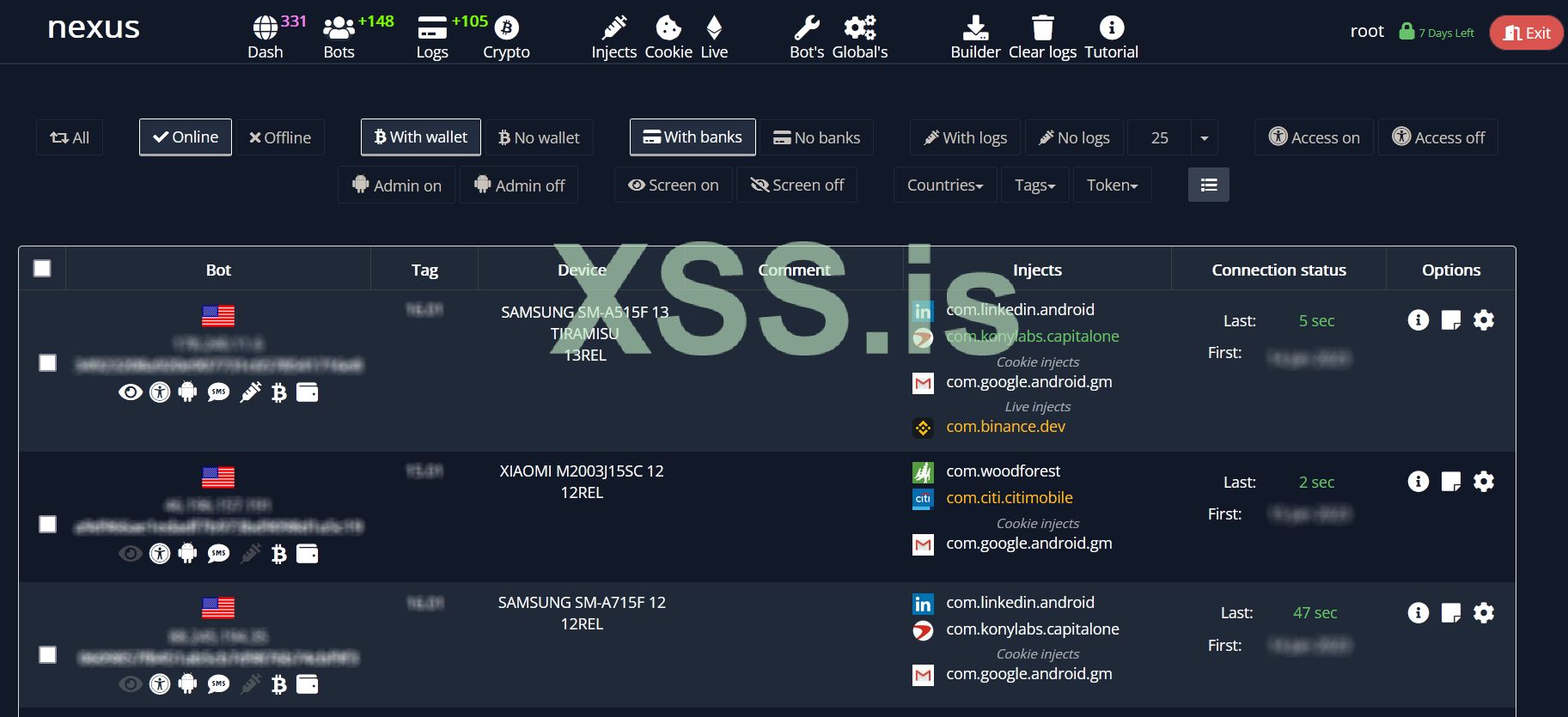The image size is (1568, 717).
Task: Click the wallet icon on XIAOMI row
Action: (x=308, y=554)
